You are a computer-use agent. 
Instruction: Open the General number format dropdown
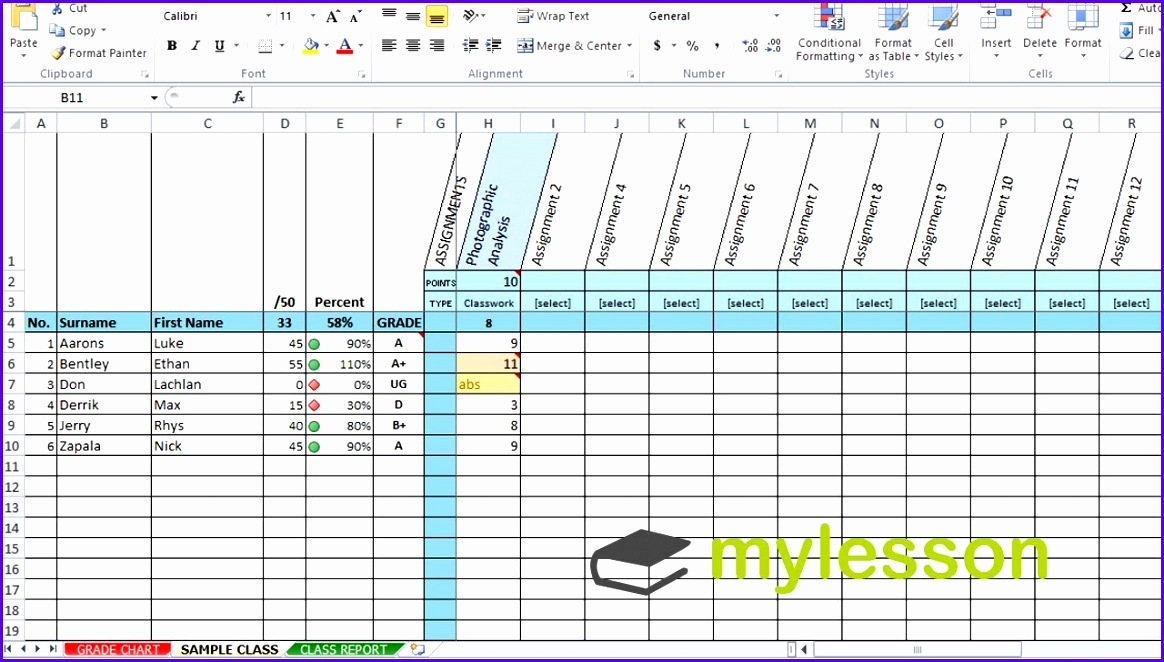tap(776, 16)
